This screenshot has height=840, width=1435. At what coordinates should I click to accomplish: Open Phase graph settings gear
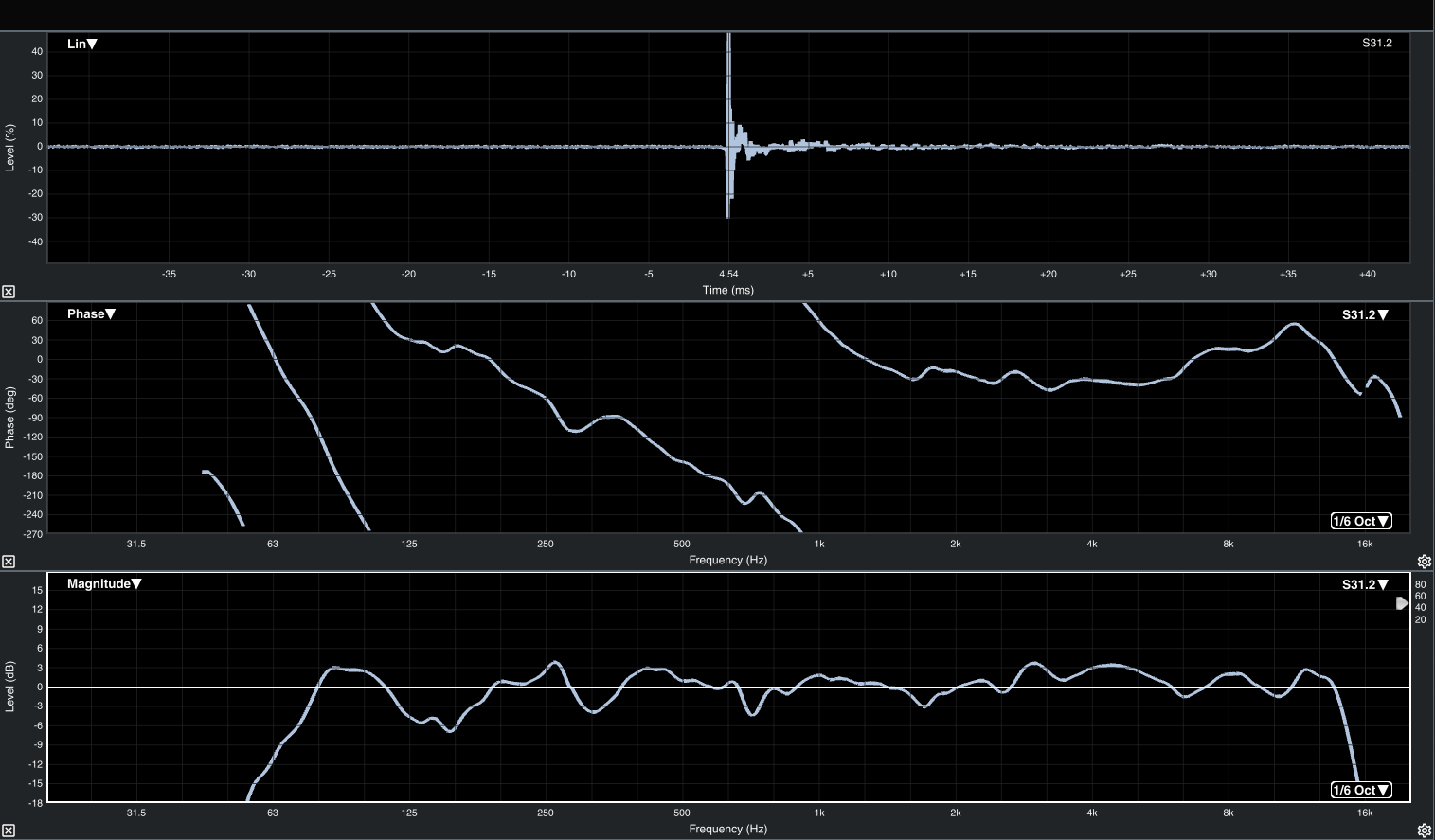(1424, 562)
